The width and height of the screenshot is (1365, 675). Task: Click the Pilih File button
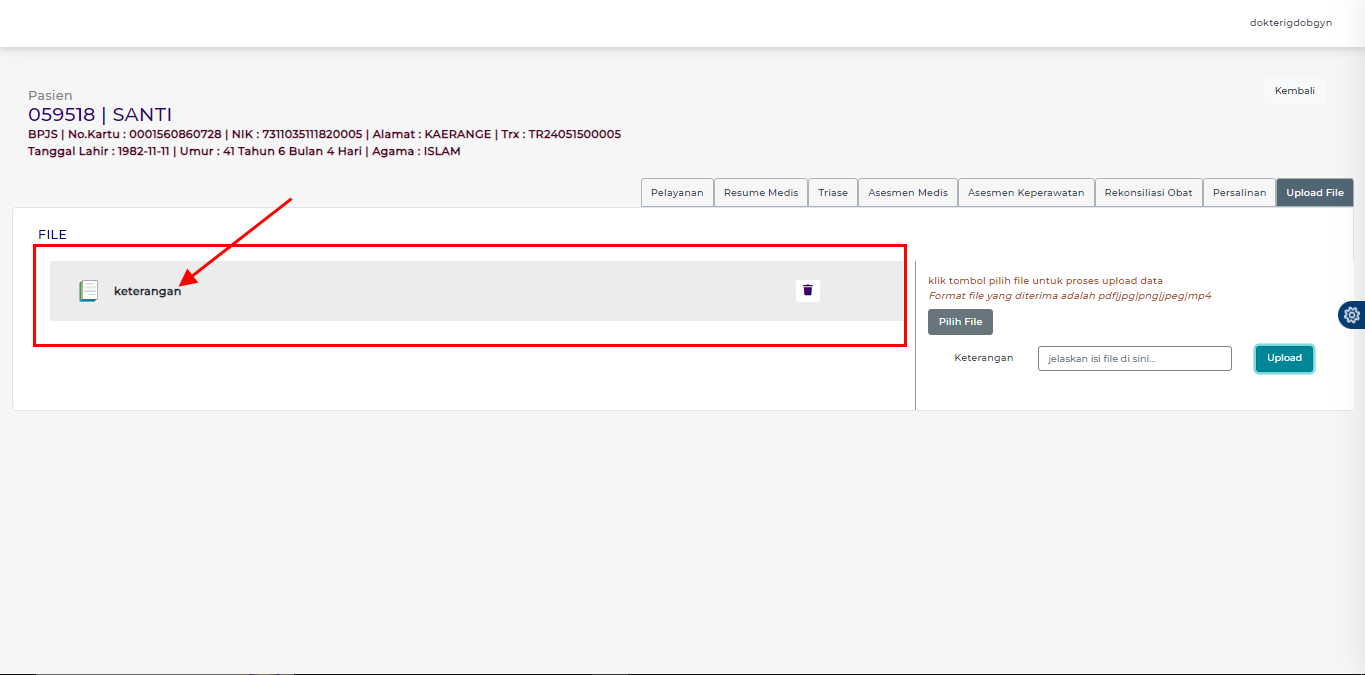(960, 322)
